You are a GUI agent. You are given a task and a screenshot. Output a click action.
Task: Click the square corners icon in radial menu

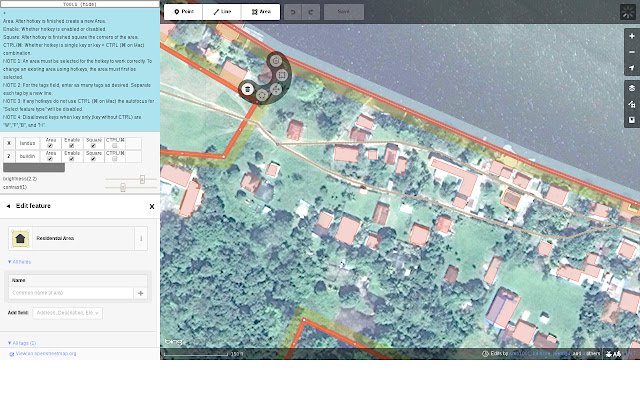pyautogui.click(x=283, y=74)
